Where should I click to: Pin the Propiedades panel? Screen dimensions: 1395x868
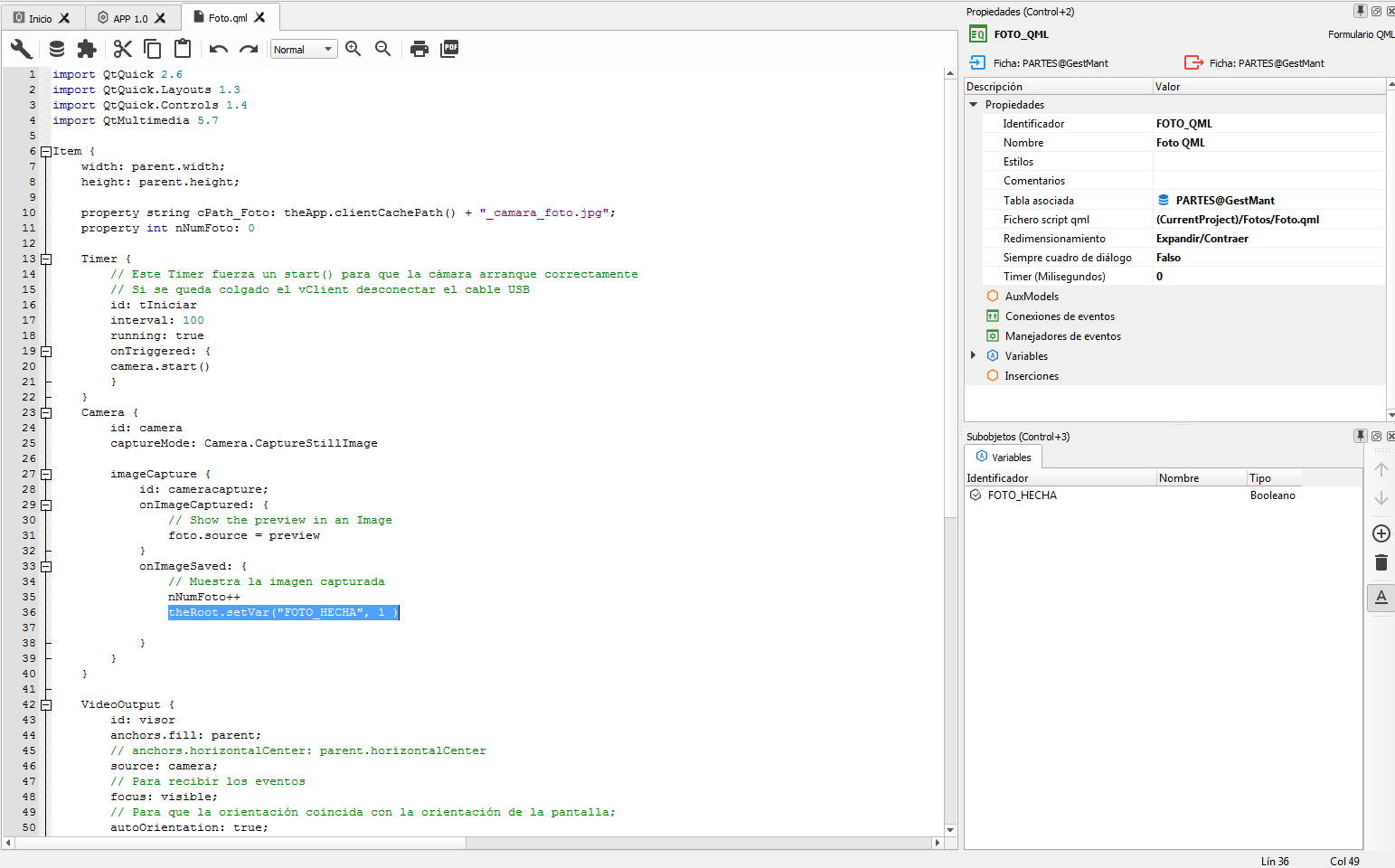pyautogui.click(x=1360, y=11)
